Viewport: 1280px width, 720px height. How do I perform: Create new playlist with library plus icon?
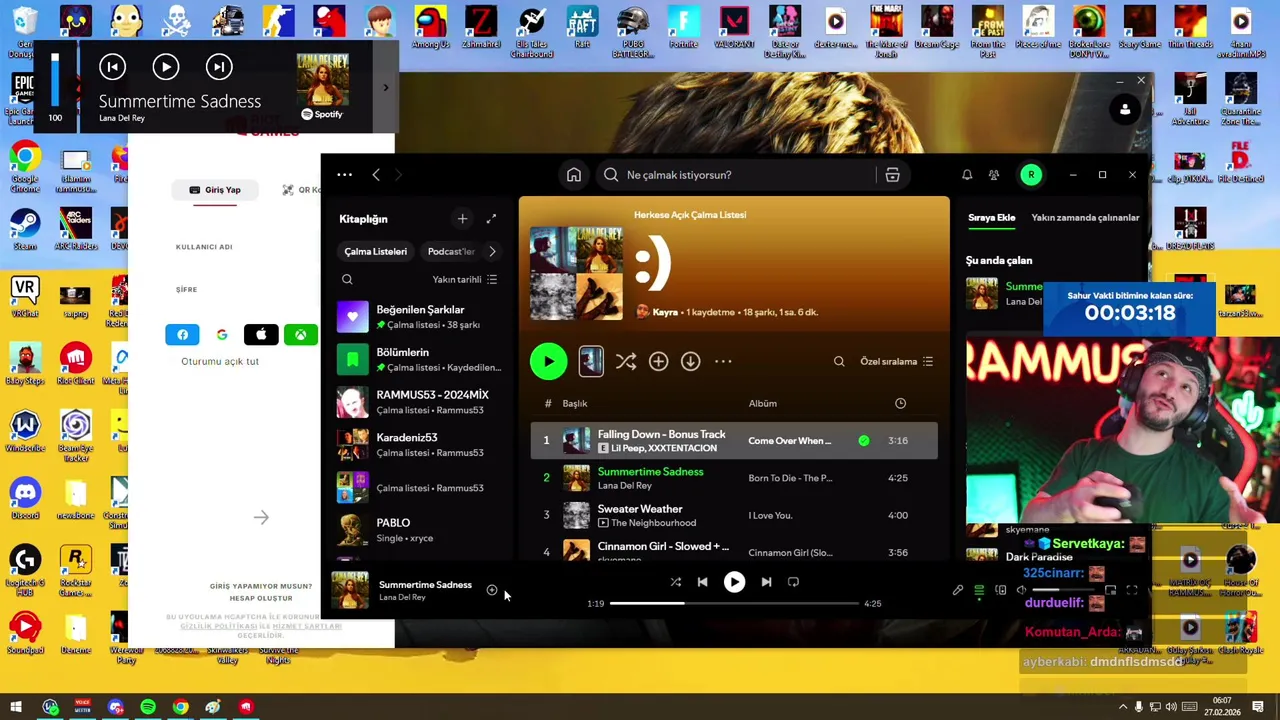tap(462, 219)
